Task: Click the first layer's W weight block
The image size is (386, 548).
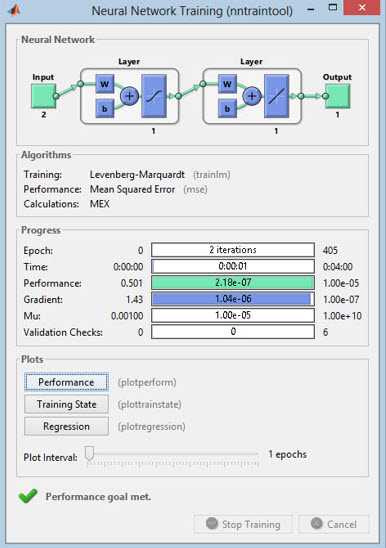Action: 105,84
